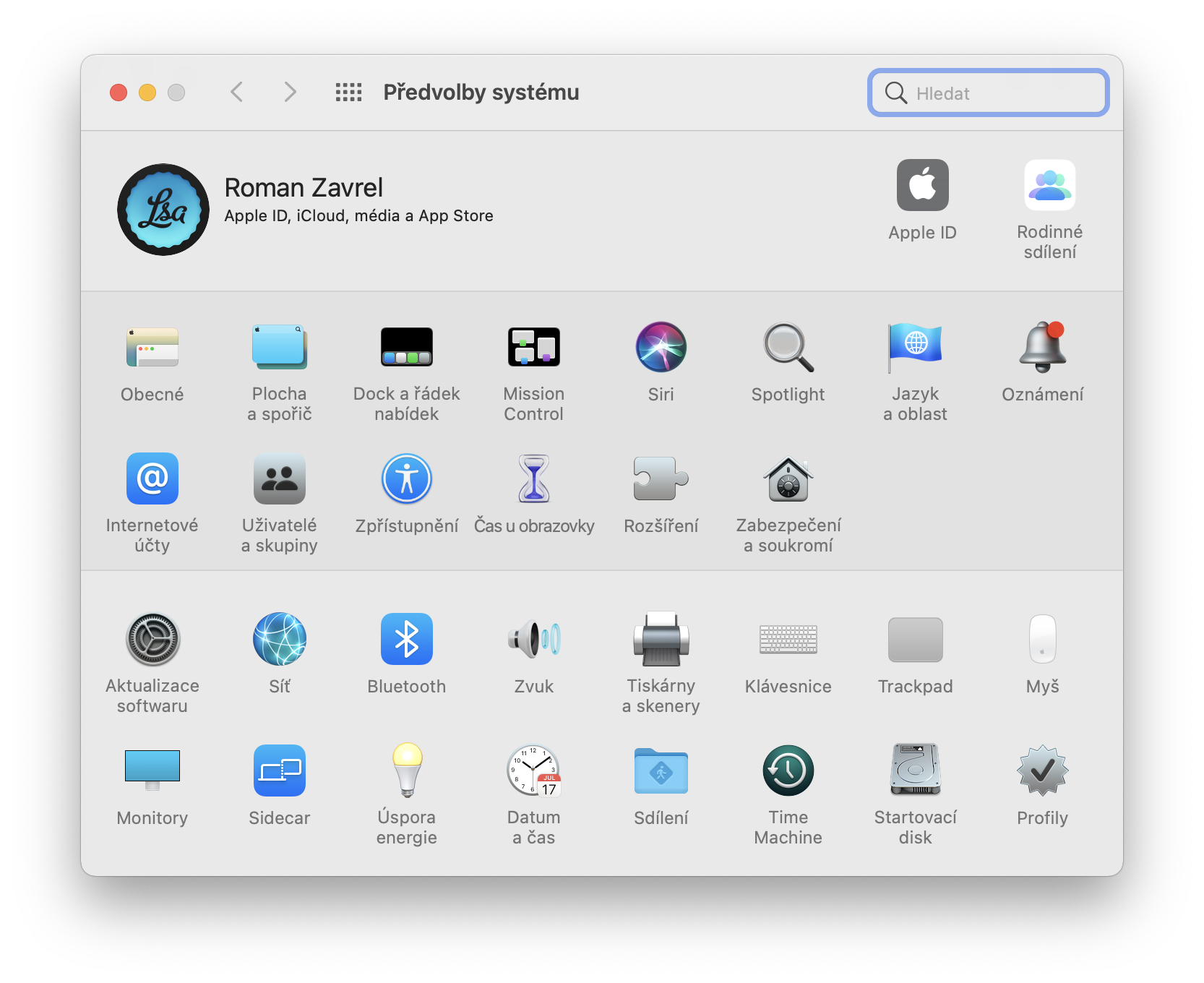Go back using the back arrow
The image size is (1204, 983).
pyautogui.click(x=236, y=92)
